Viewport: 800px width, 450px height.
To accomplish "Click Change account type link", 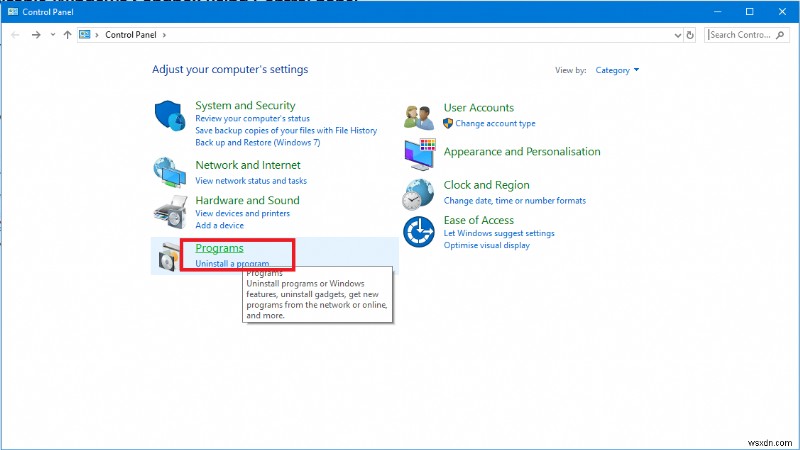I will (x=495, y=123).
